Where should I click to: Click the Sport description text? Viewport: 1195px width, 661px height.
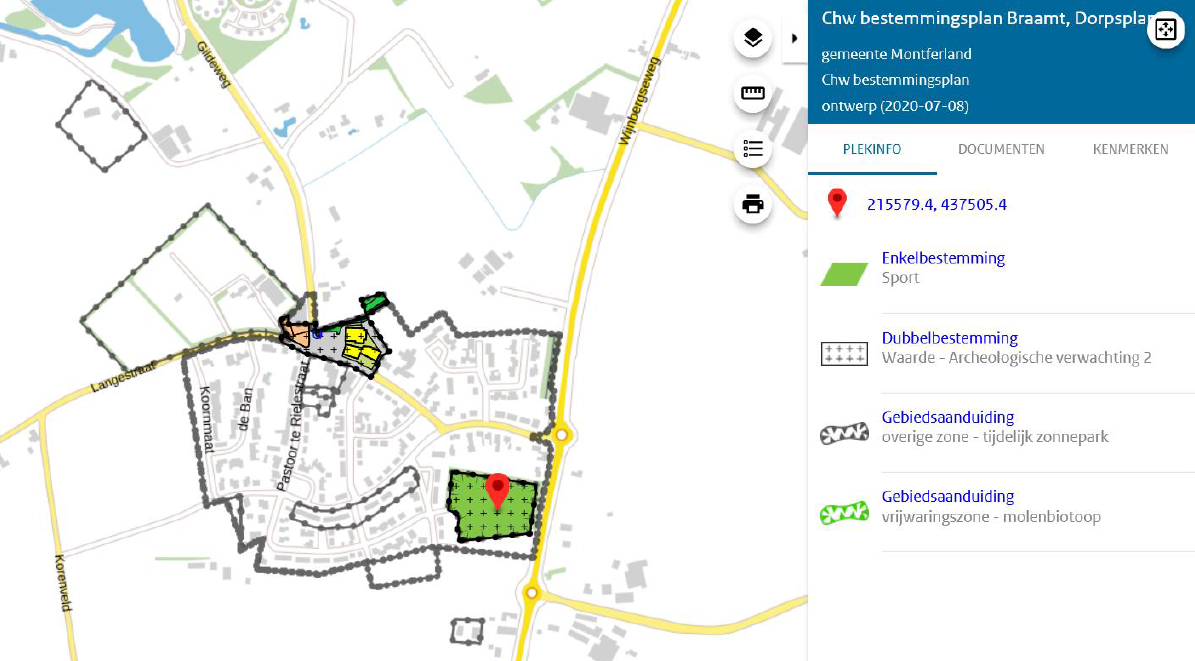coord(901,278)
